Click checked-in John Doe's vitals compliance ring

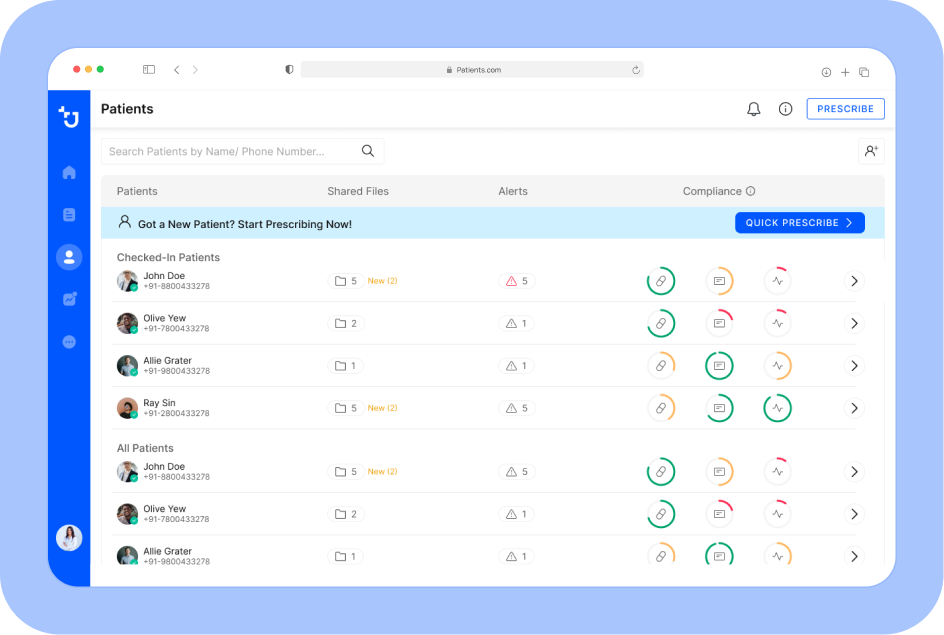point(777,281)
